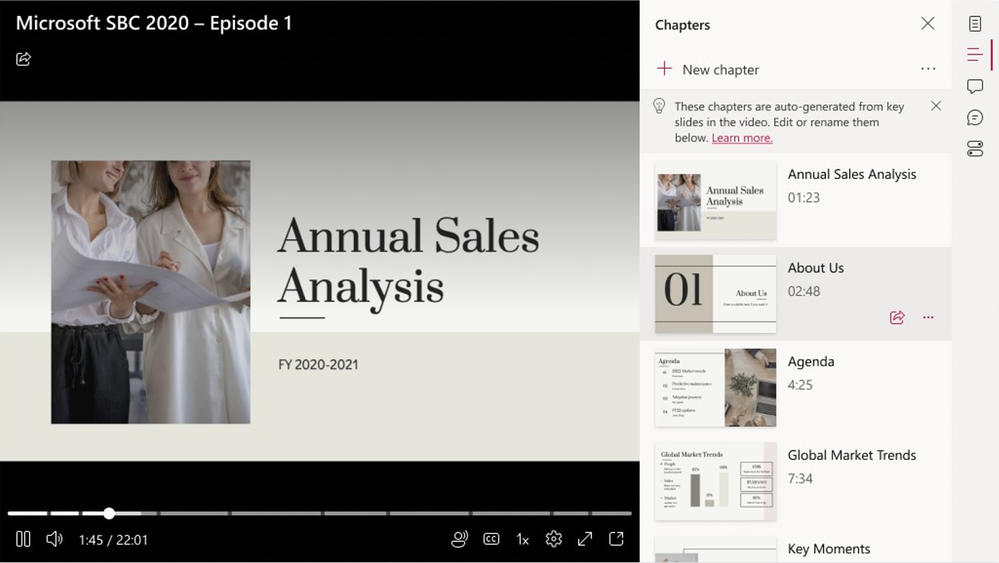Image resolution: width=999 pixels, height=563 pixels.
Task: Open Global Market Trends chapter thumbnail
Action: tap(715, 481)
